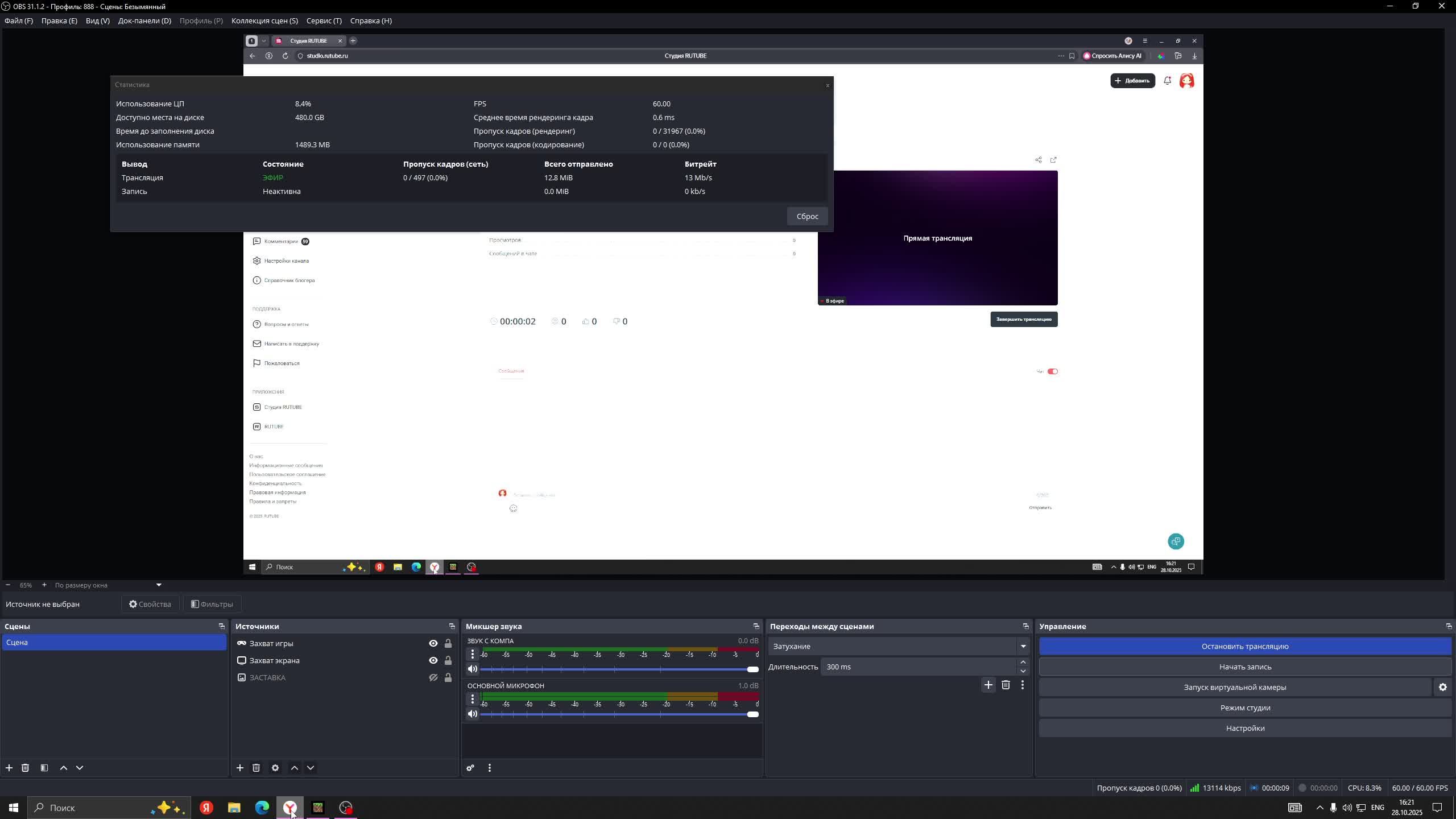Screen dimensions: 1456x819
Task: Open ОСНОВНОЙ МИКРОФОН three-dot options menu
Action: (x=473, y=698)
